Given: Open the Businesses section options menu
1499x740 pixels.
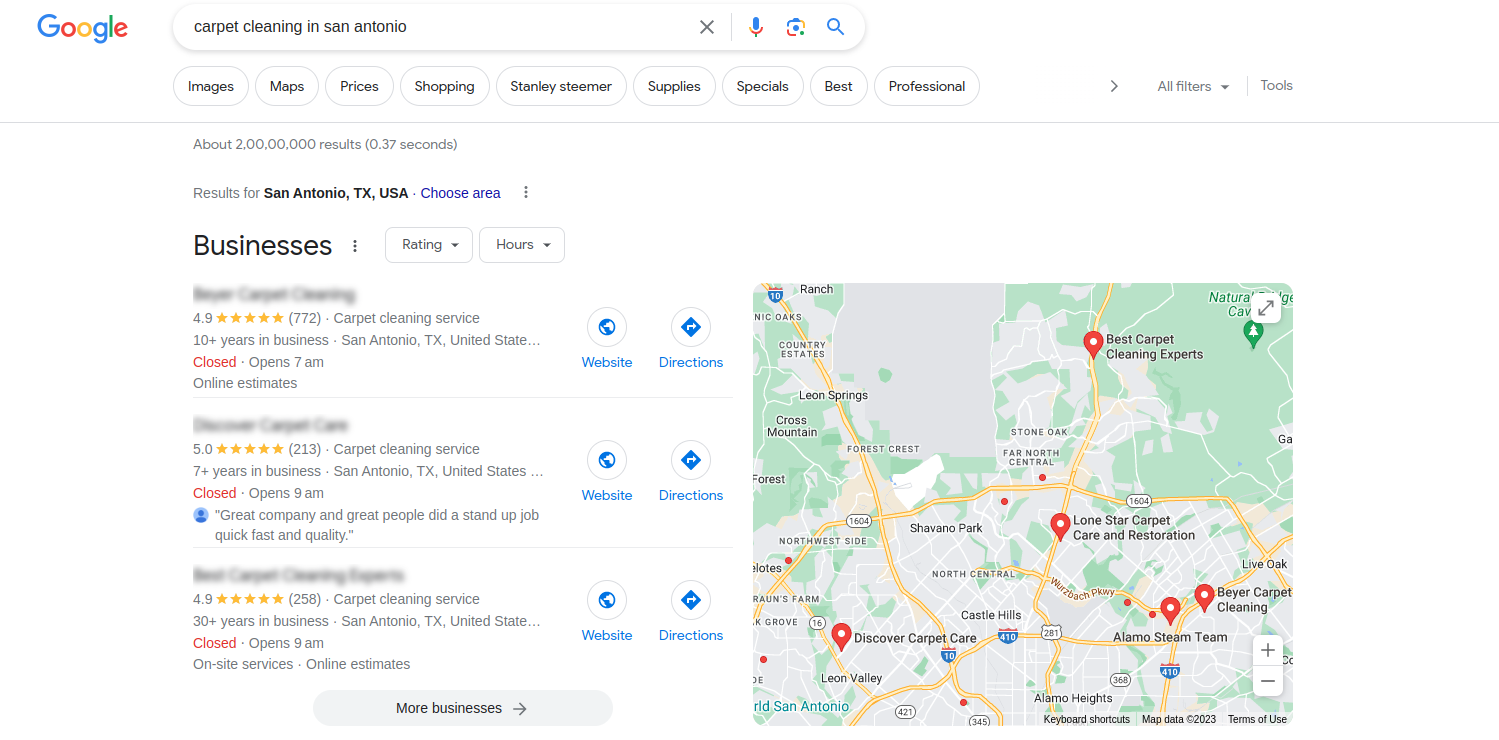Looking at the screenshot, I should [354, 246].
